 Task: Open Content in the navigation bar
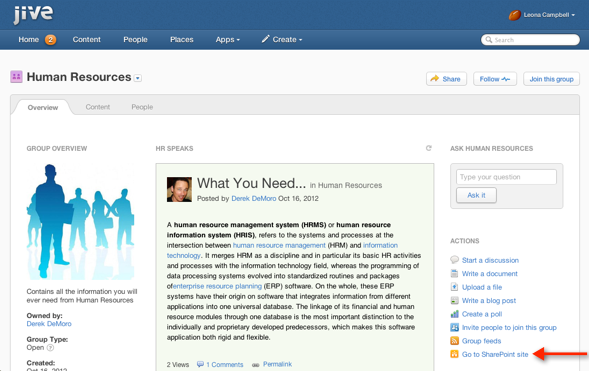coord(86,39)
